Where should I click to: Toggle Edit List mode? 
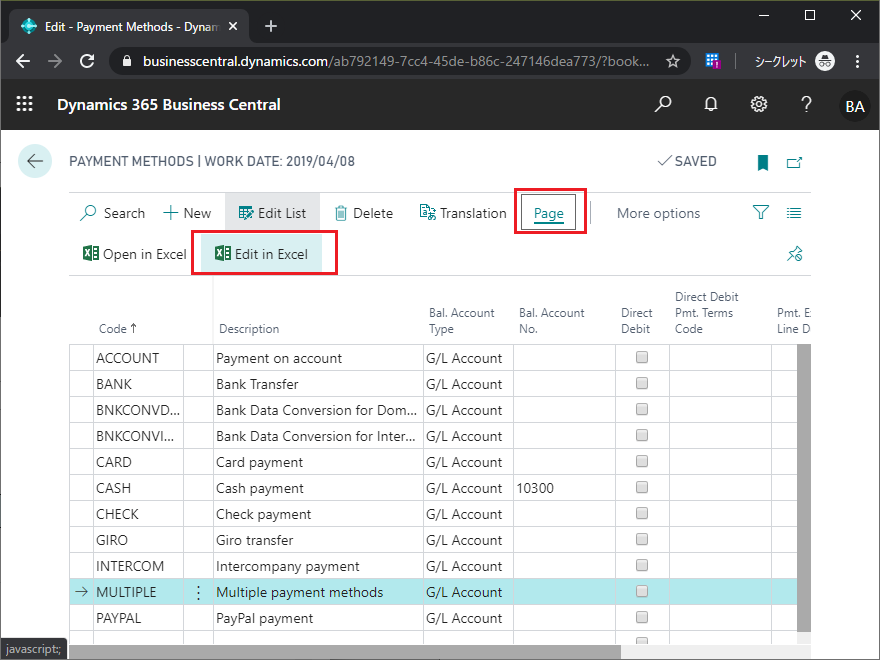click(x=272, y=213)
